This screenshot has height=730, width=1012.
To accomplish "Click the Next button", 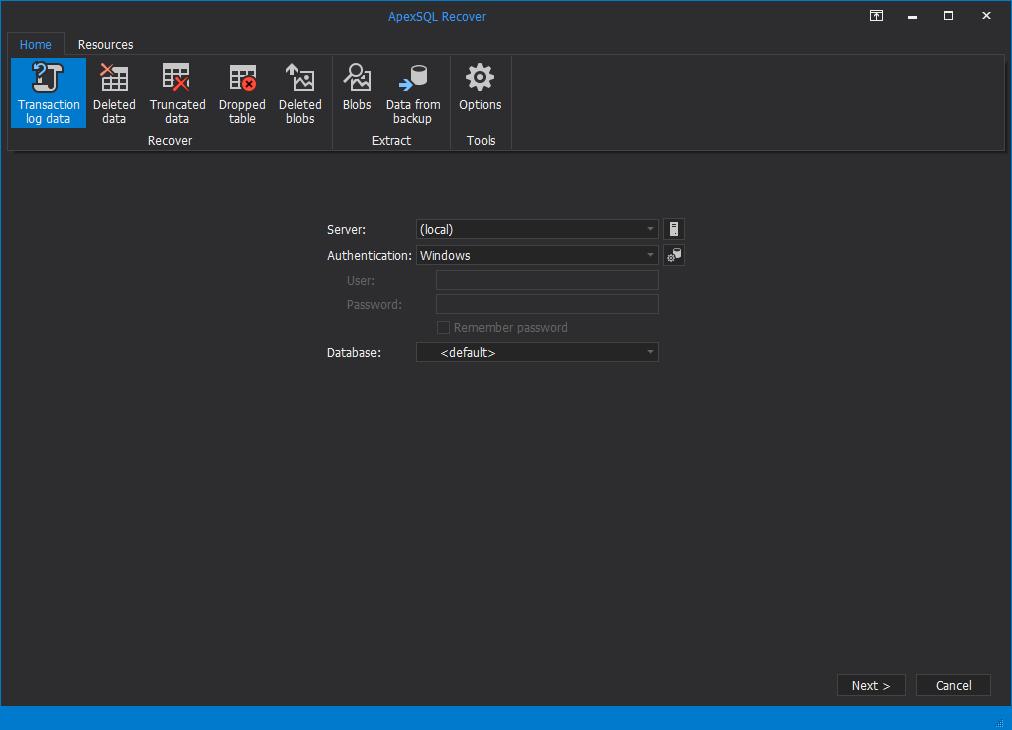I will 871,685.
